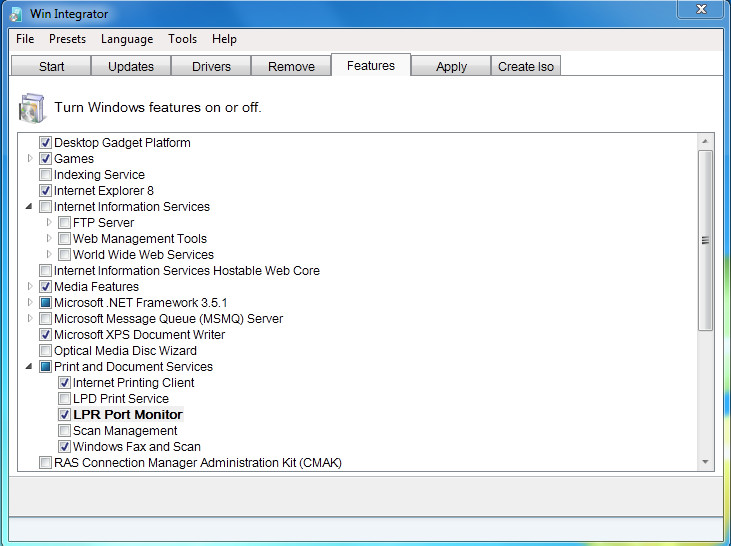Expand the Media Features node
This screenshot has width=731, height=546.
click(x=30, y=287)
